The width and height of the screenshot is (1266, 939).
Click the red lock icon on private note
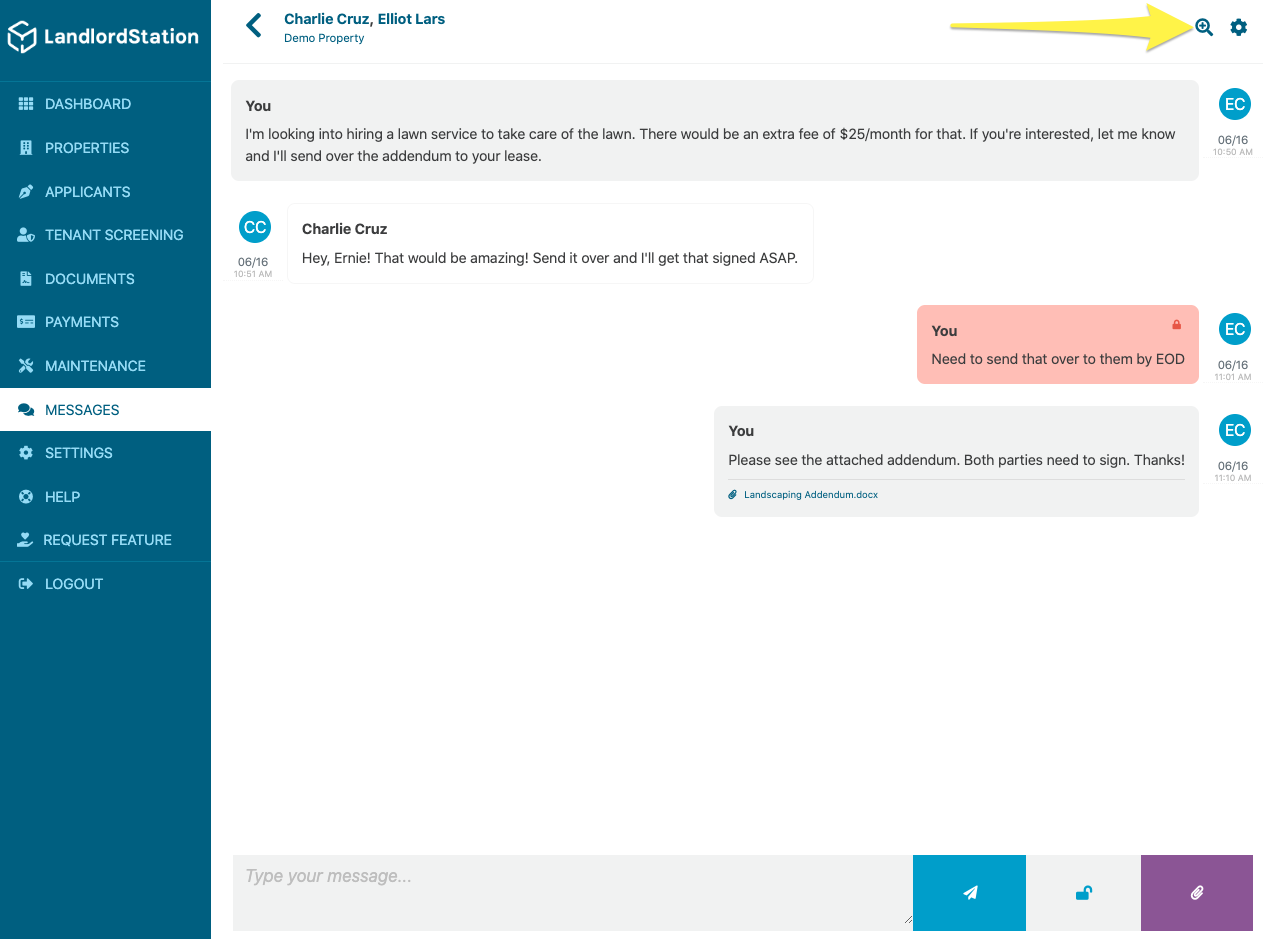pyautogui.click(x=1177, y=325)
